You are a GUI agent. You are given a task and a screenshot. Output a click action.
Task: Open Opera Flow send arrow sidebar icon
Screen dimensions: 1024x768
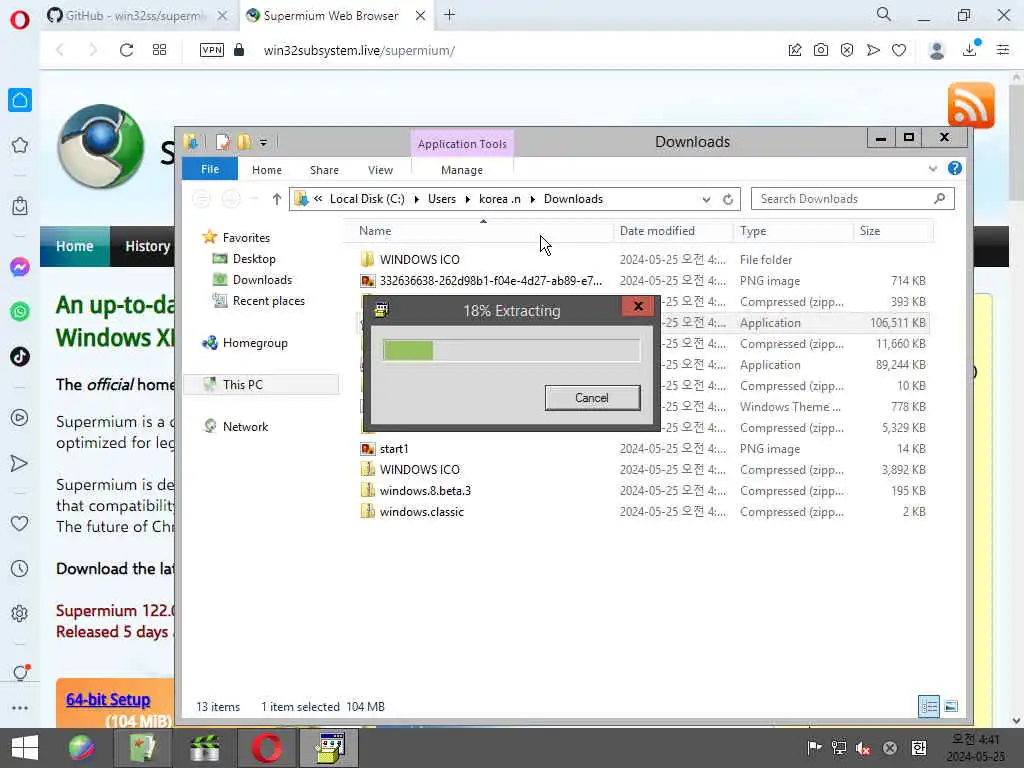point(20,464)
